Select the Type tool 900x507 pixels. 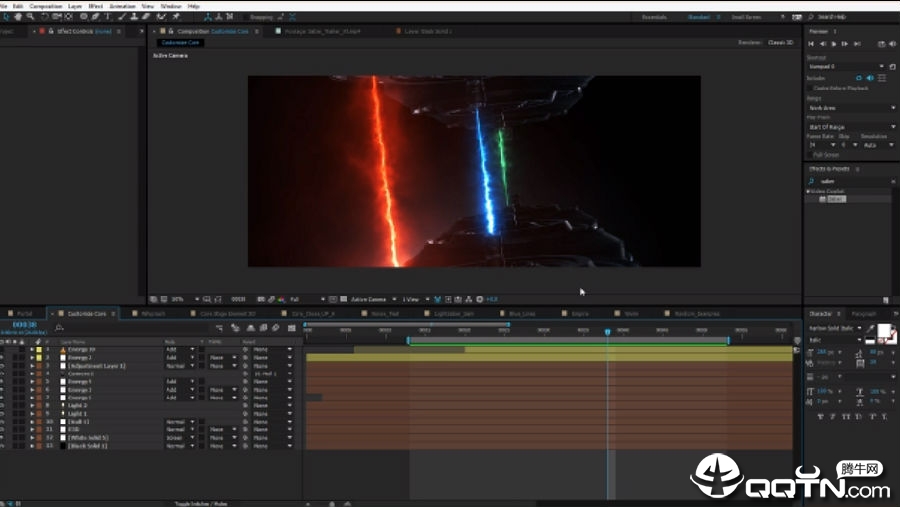pos(109,17)
